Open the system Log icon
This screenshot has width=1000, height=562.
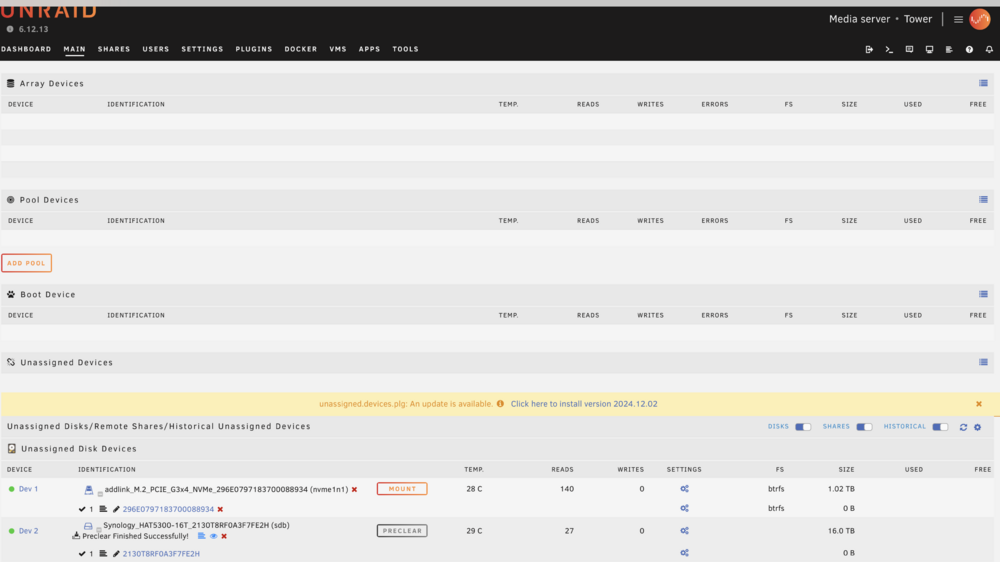949,49
